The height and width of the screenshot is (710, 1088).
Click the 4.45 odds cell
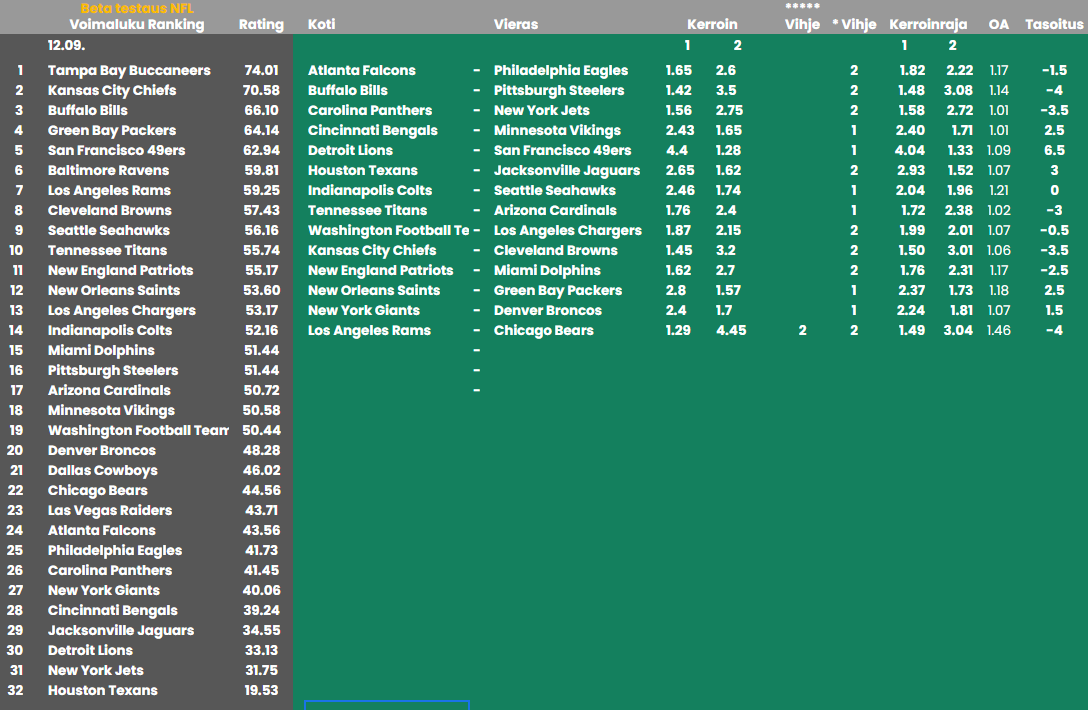click(731, 330)
